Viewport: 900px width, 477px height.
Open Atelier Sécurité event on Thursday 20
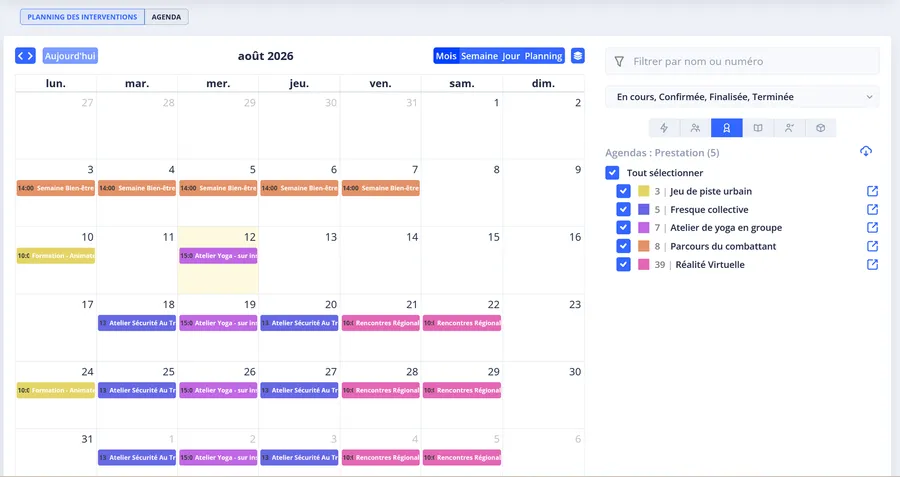coord(300,323)
